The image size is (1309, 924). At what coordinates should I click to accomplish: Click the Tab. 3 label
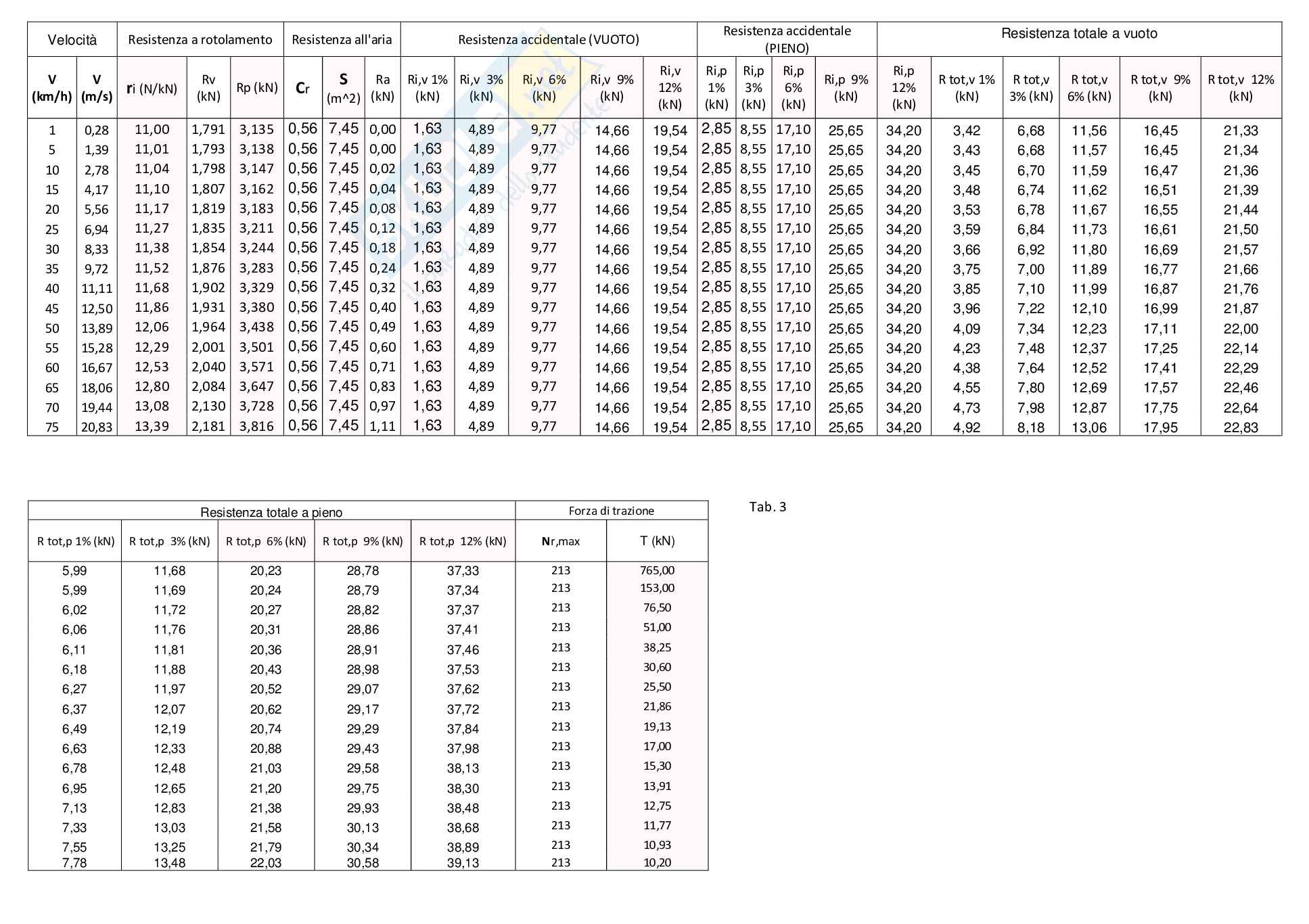[768, 507]
